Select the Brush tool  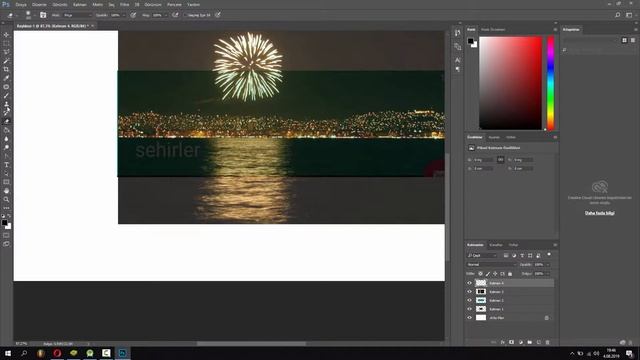point(6,96)
